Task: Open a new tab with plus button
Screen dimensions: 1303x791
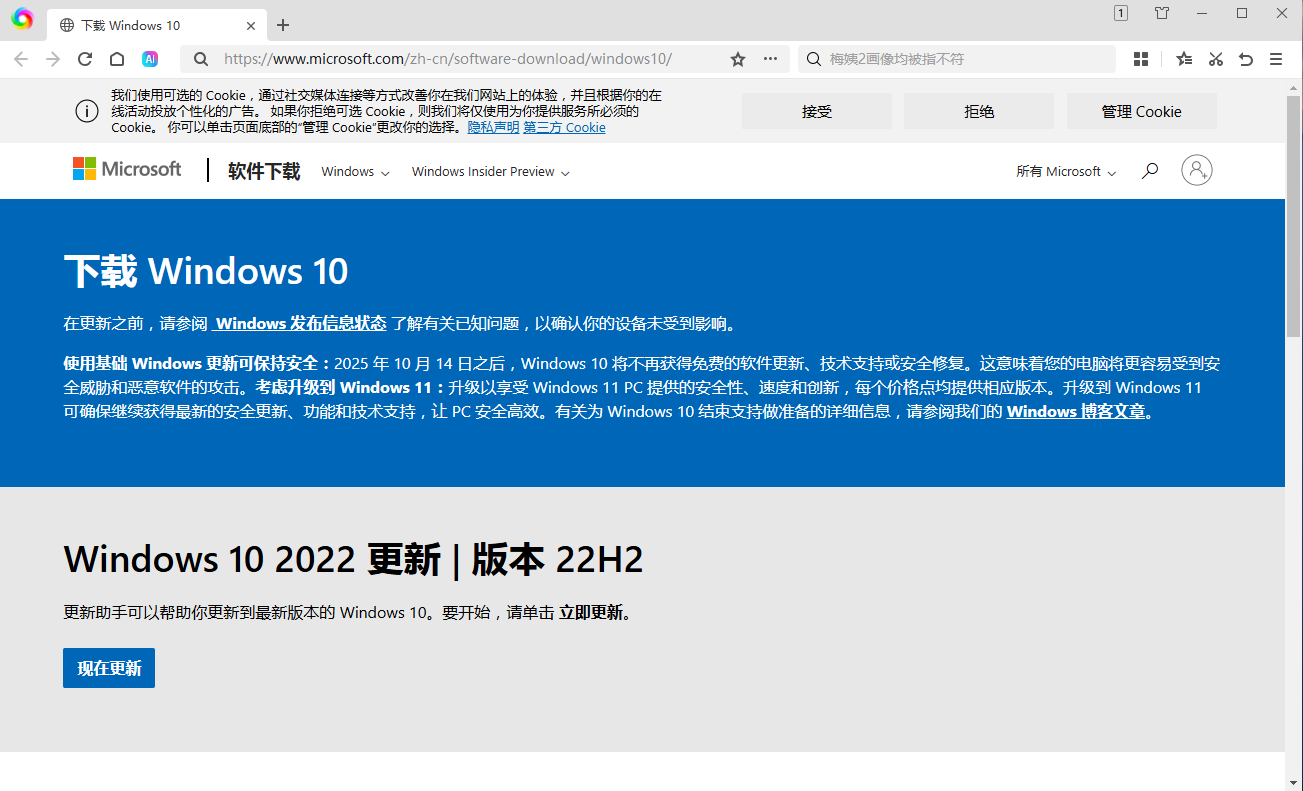Action: [283, 25]
